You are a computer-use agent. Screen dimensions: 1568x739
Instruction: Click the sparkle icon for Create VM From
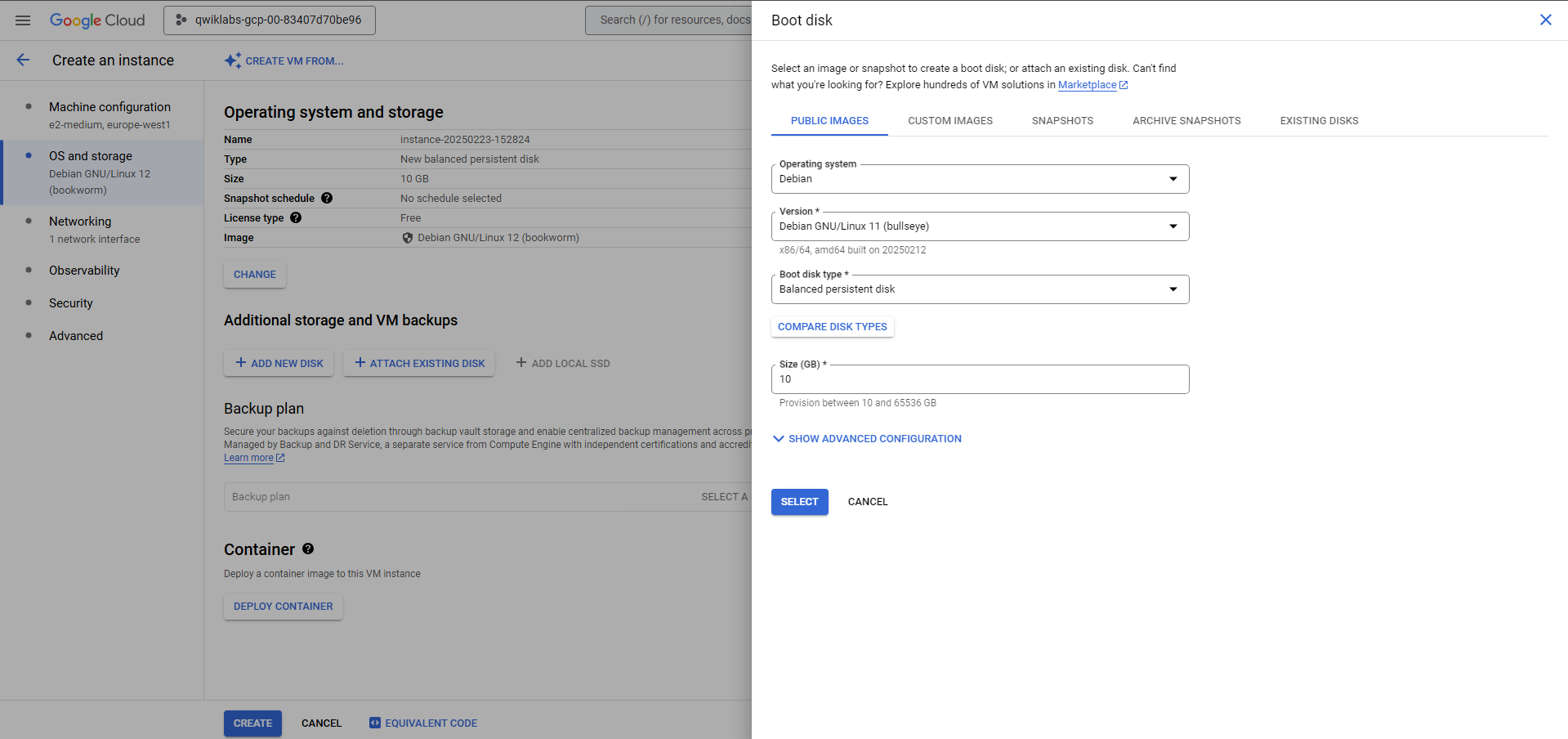pyautogui.click(x=233, y=60)
